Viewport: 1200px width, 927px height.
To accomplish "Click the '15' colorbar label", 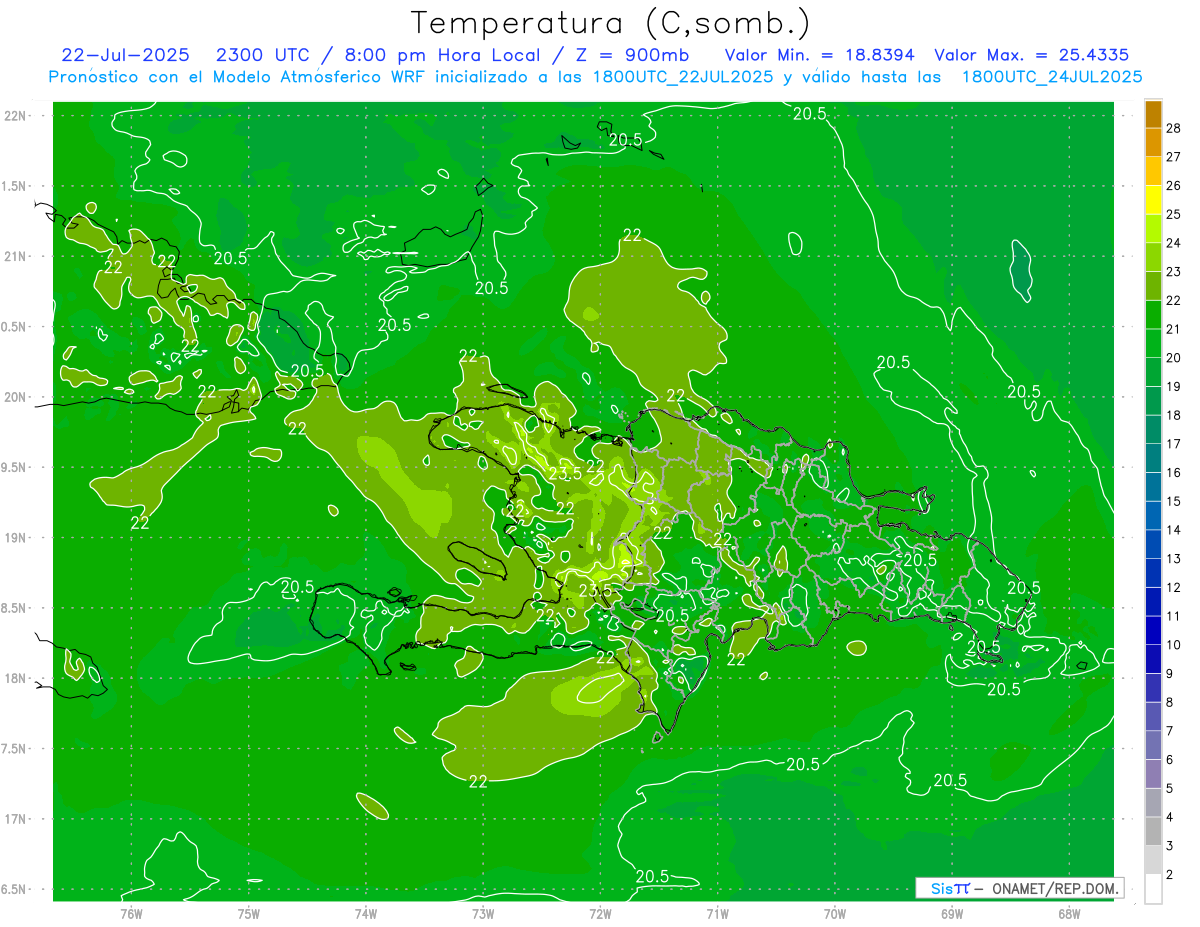I will pyautogui.click(x=1174, y=501).
